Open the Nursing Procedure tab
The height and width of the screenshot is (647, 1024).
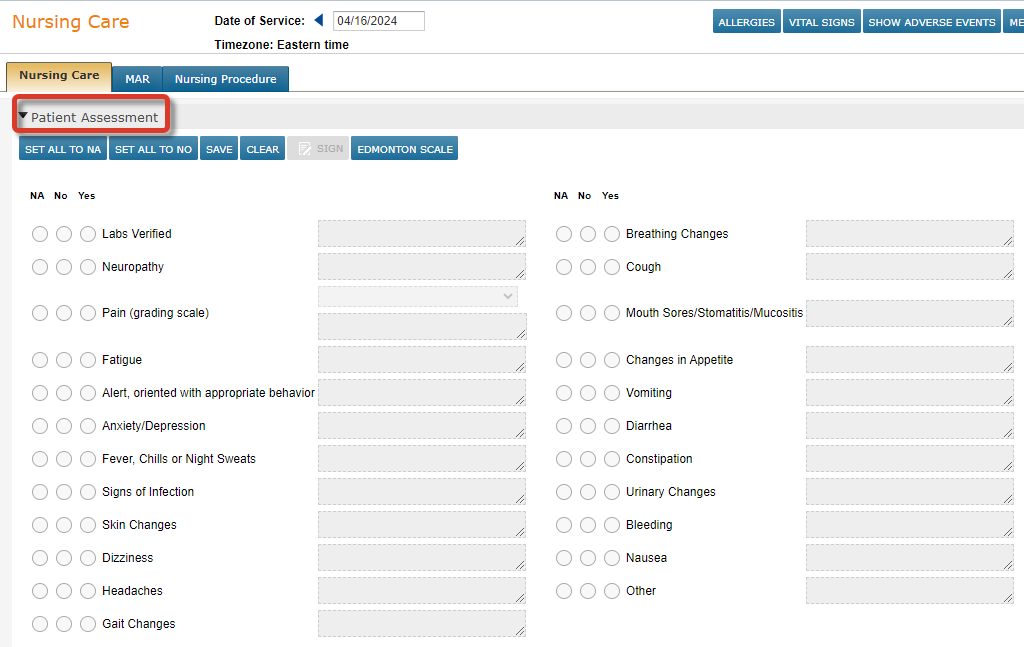(225, 79)
